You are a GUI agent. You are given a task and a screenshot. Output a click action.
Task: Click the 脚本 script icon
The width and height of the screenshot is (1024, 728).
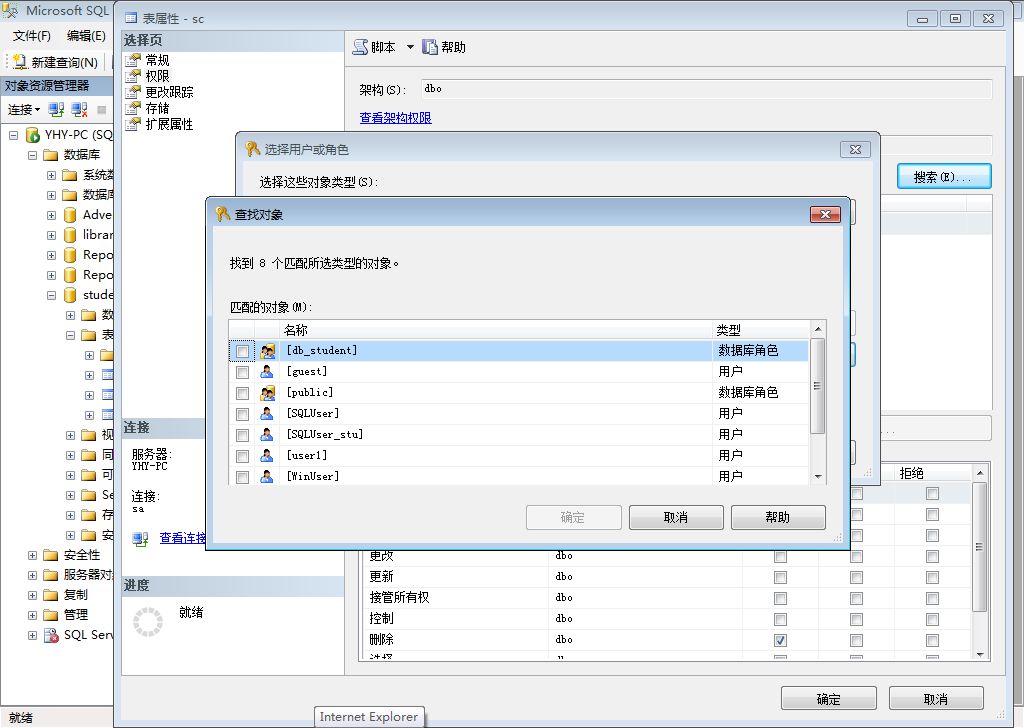click(360, 47)
